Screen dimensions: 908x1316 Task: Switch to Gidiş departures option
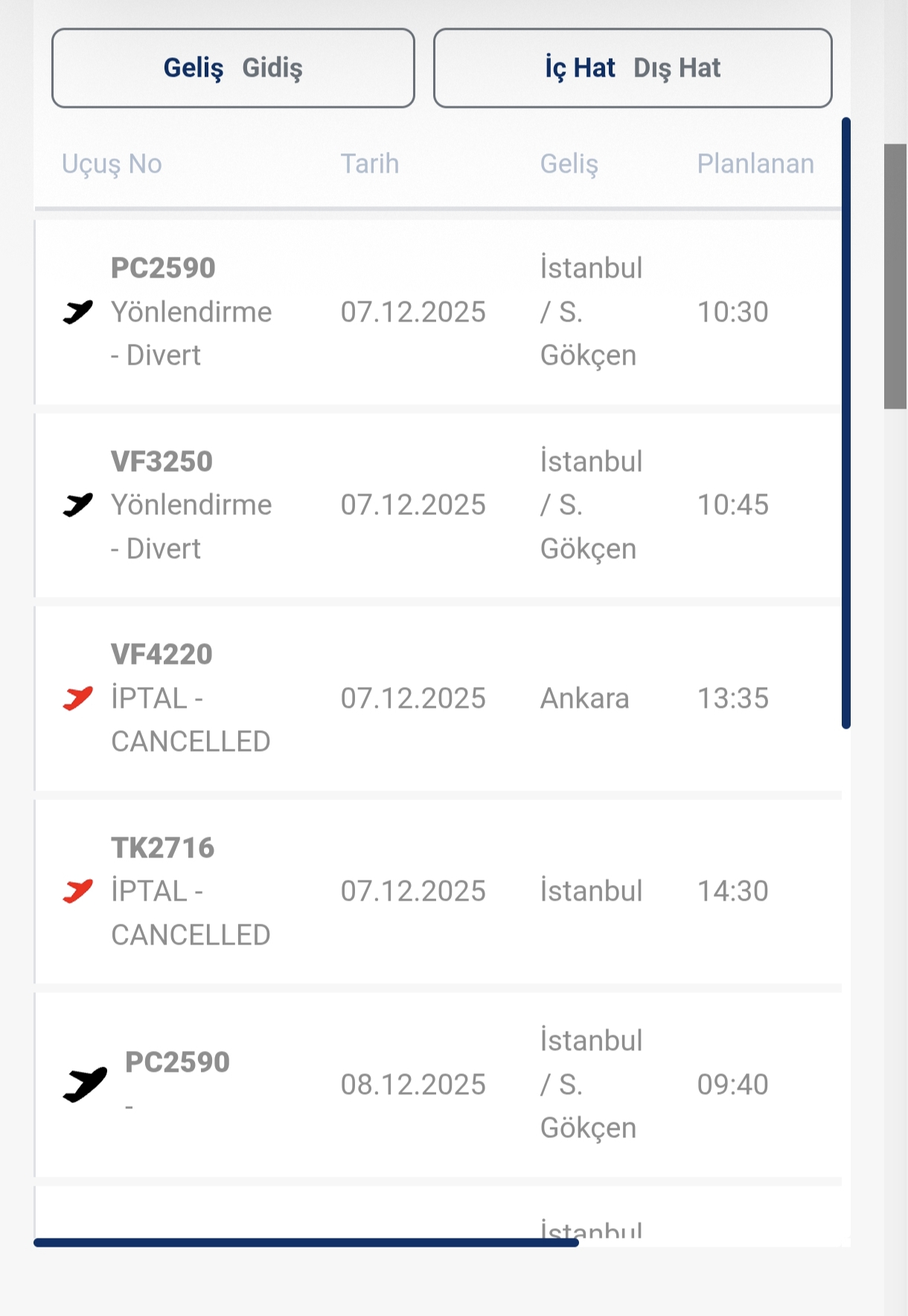pos(272,68)
